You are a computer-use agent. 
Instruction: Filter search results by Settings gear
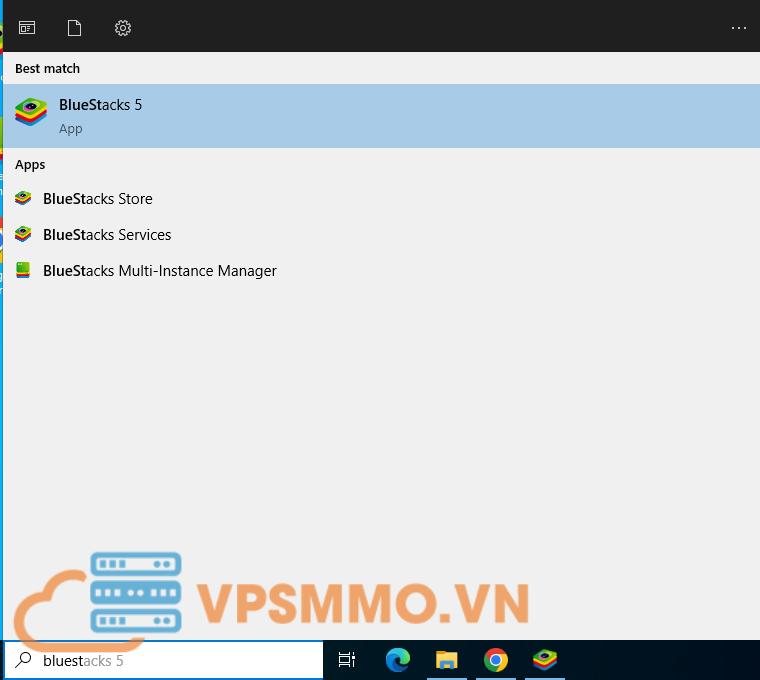[123, 28]
